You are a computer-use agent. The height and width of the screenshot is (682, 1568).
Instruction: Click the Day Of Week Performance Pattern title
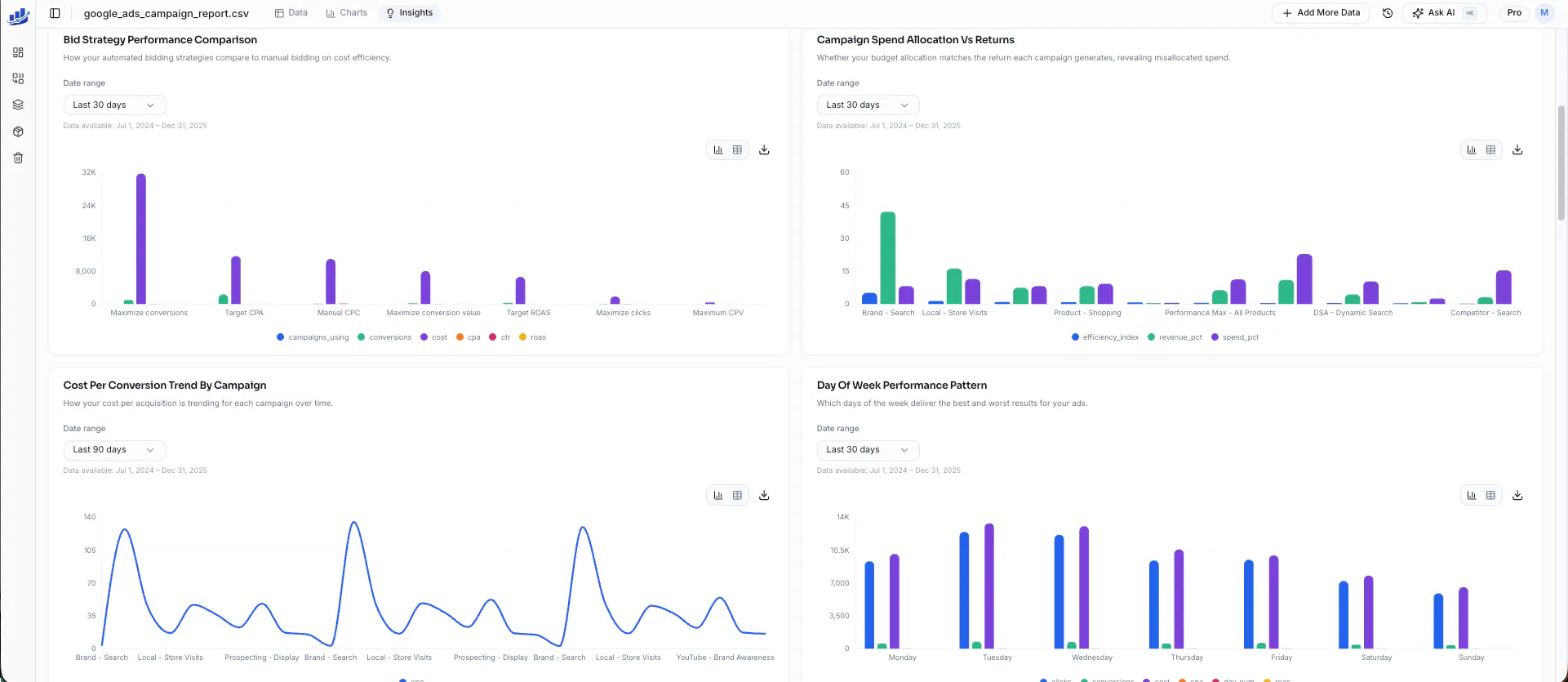click(902, 386)
